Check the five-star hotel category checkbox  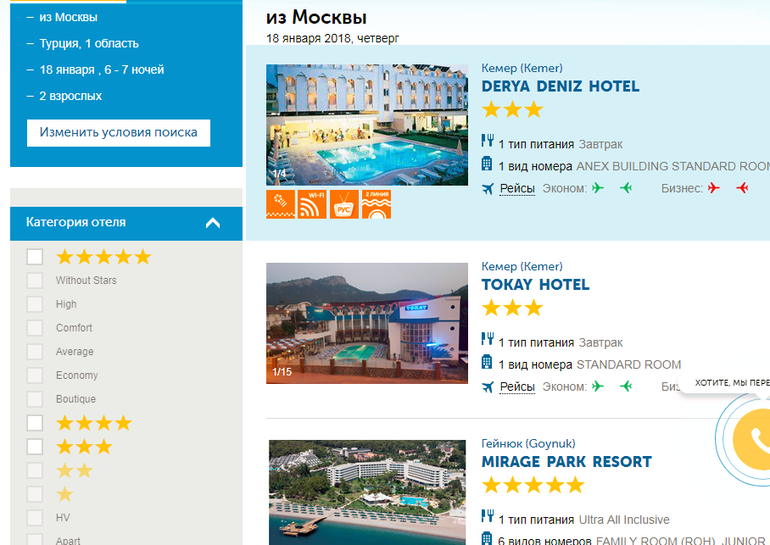pyautogui.click(x=35, y=257)
